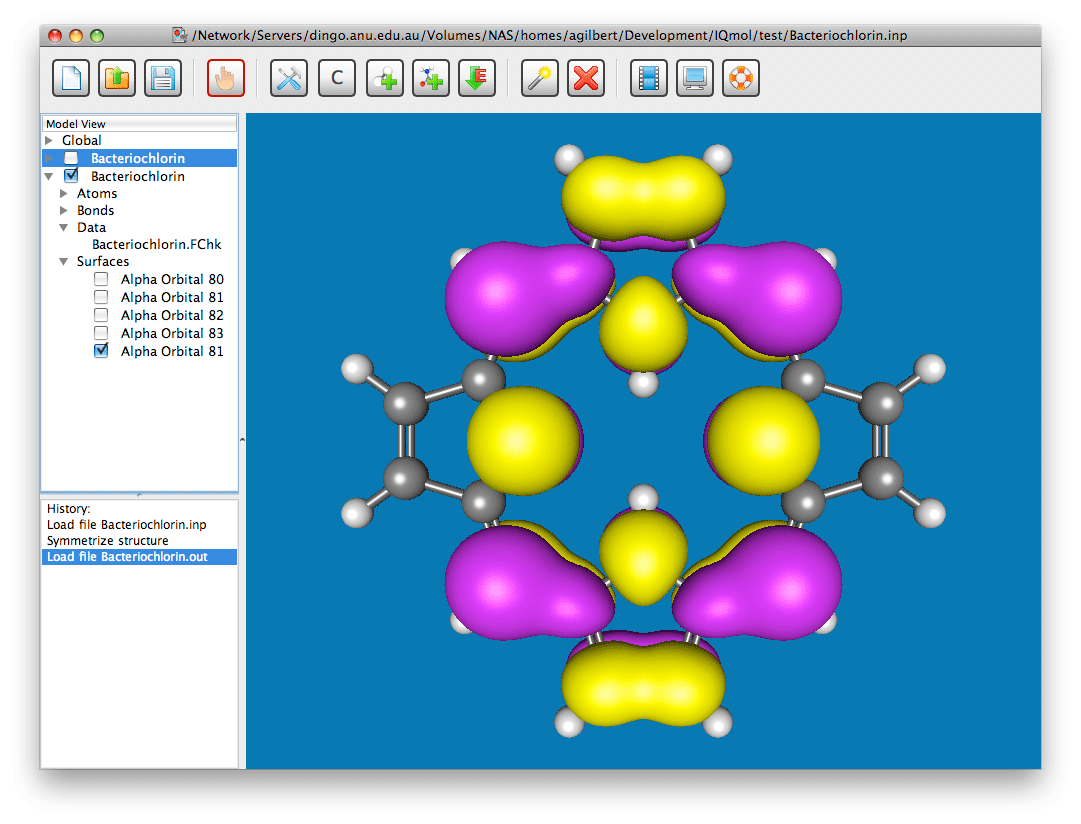Uncheck the second Bacteriochlorin molecule checkbox
The width and height of the screenshot is (1081, 824).
71,176
